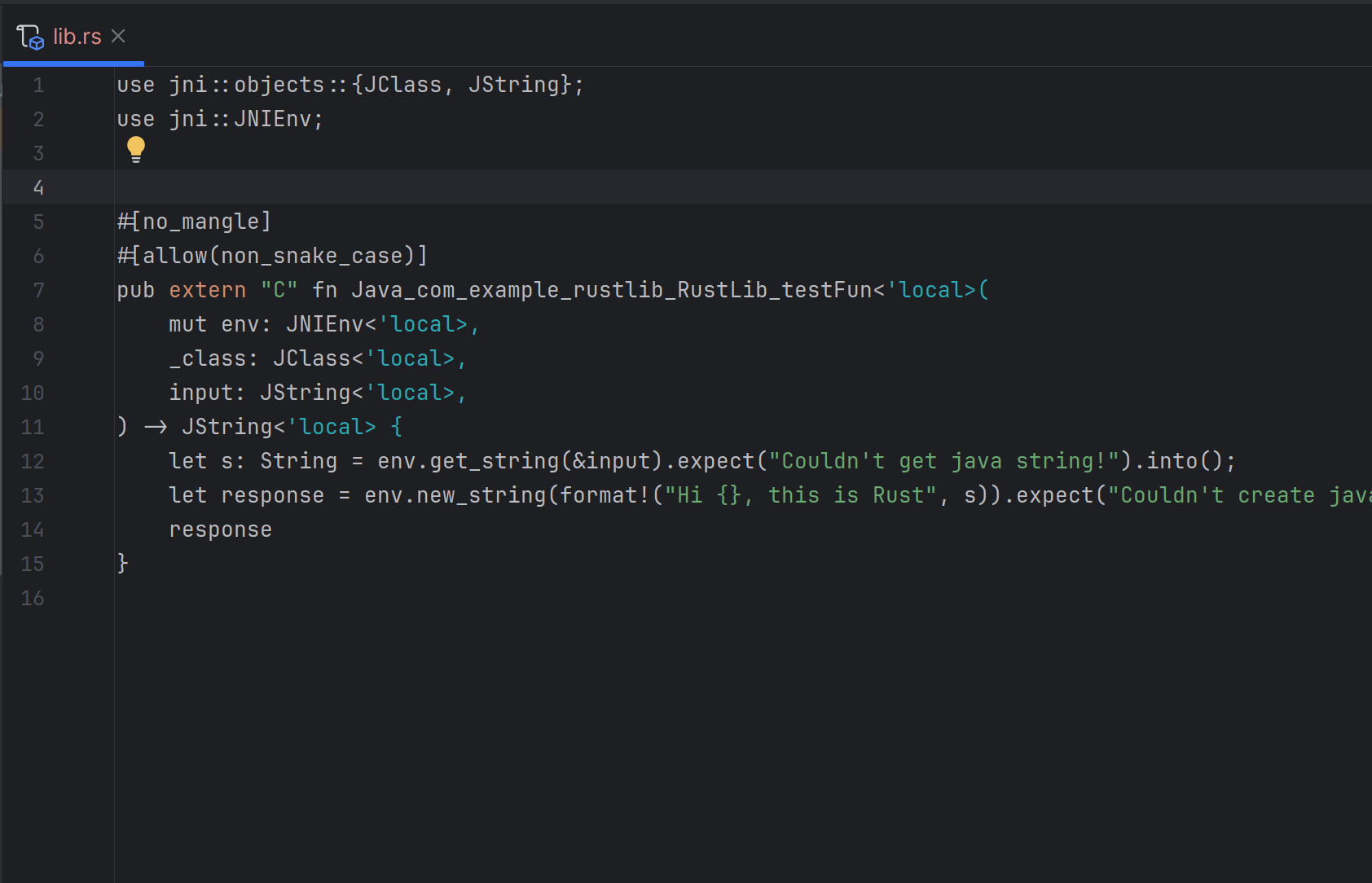Click the '_class' parameter on line 9

point(208,358)
